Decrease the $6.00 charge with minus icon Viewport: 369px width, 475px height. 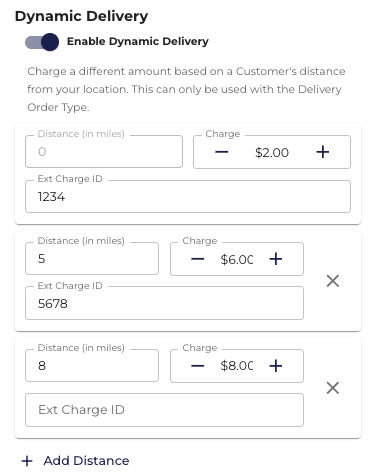(x=198, y=259)
